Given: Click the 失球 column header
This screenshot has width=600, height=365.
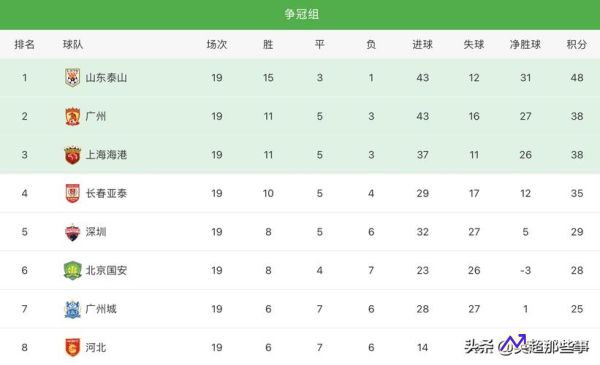Looking at the screenshot, I should pos(474,44).
